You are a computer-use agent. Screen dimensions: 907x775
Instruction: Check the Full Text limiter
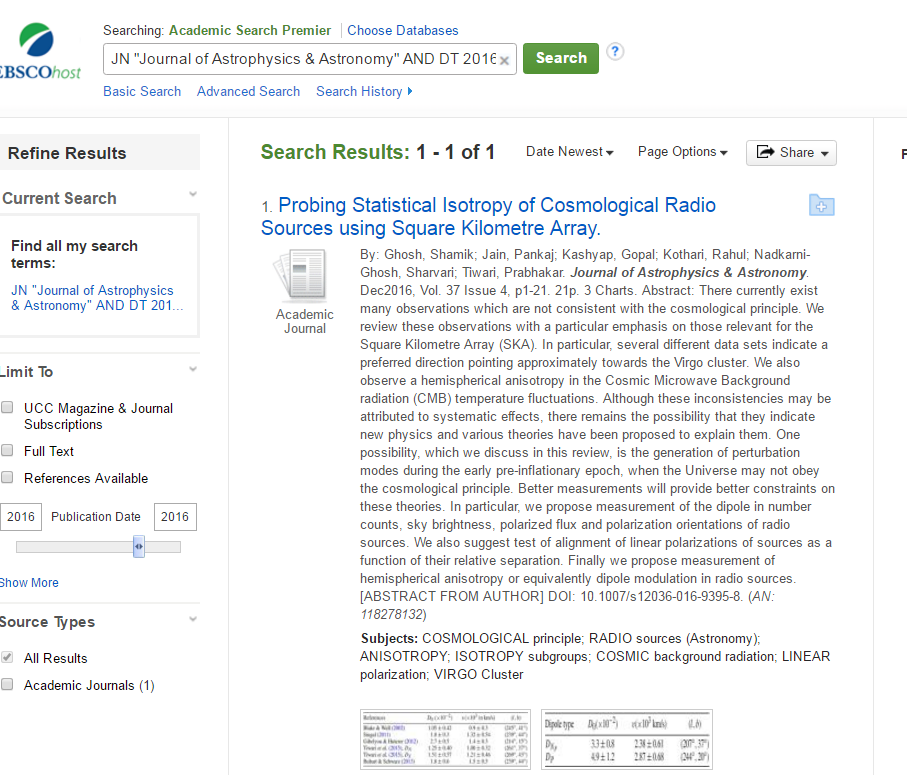click(8, 450)
